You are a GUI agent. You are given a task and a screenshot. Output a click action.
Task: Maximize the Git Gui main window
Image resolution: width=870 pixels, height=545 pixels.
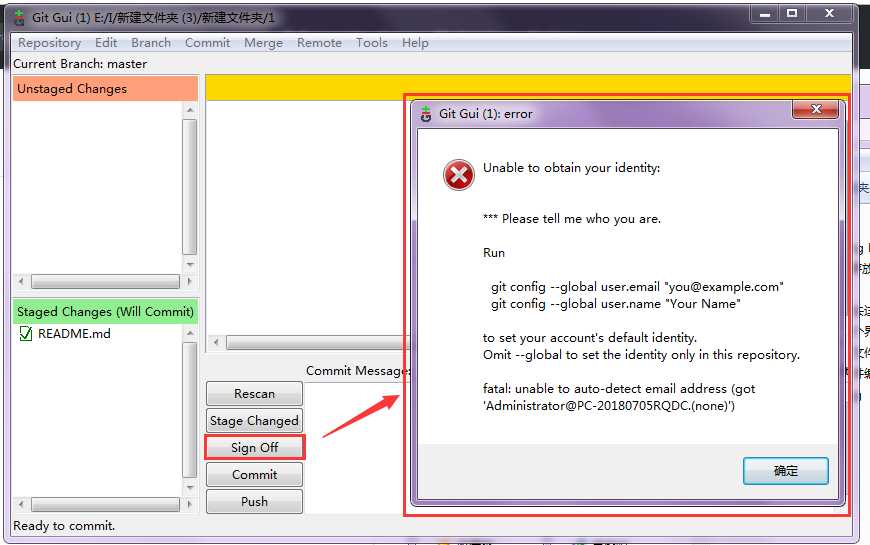tap(792, 14)
